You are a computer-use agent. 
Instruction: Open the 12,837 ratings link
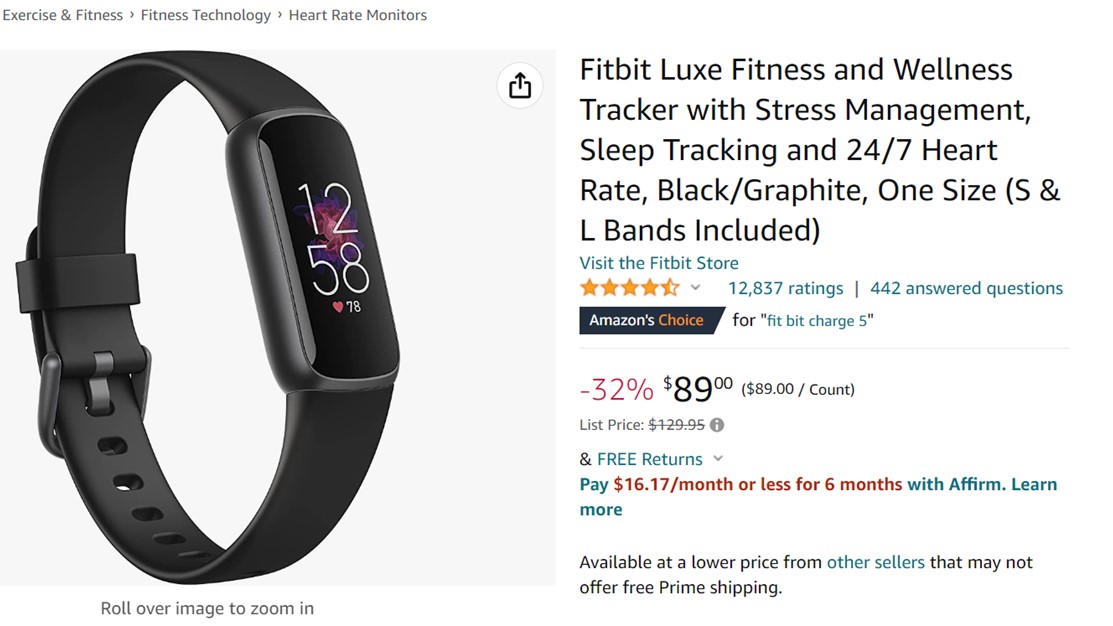785,288
